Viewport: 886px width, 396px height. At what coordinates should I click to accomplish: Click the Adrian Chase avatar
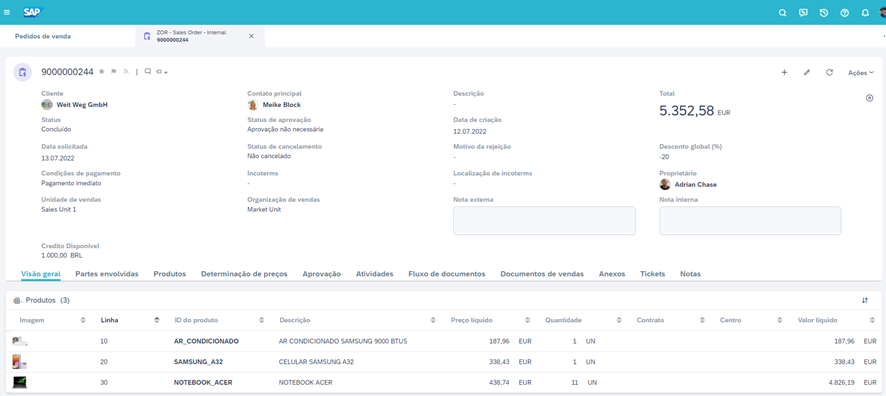[664, 184]
